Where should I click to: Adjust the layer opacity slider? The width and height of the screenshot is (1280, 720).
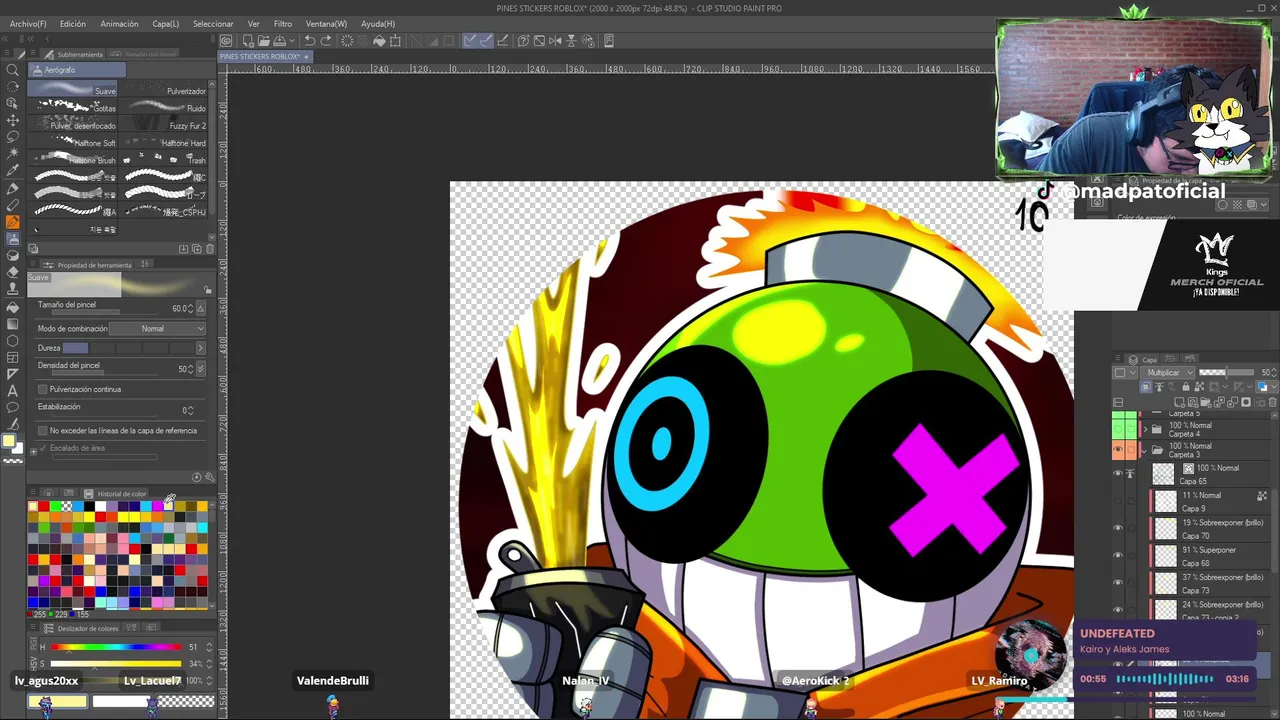pos(1226,372)
